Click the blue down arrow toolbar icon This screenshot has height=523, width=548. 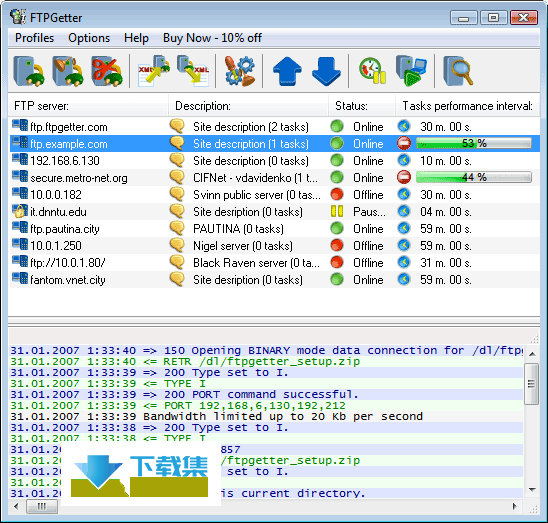[x=326, y=71]
